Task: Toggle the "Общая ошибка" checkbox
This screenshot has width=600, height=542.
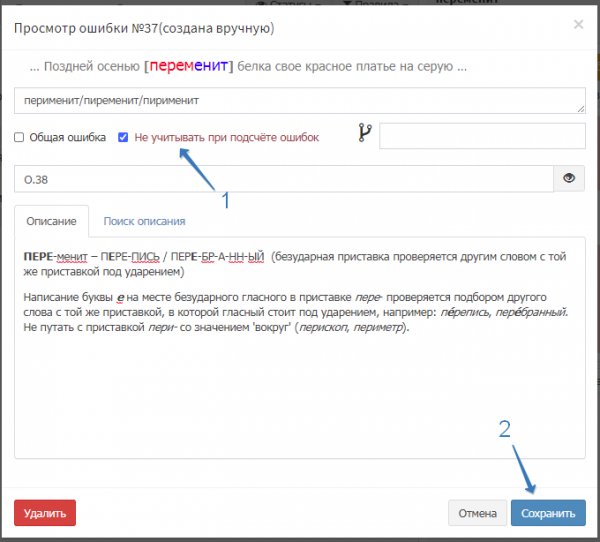Action: (x=19, y=137)
